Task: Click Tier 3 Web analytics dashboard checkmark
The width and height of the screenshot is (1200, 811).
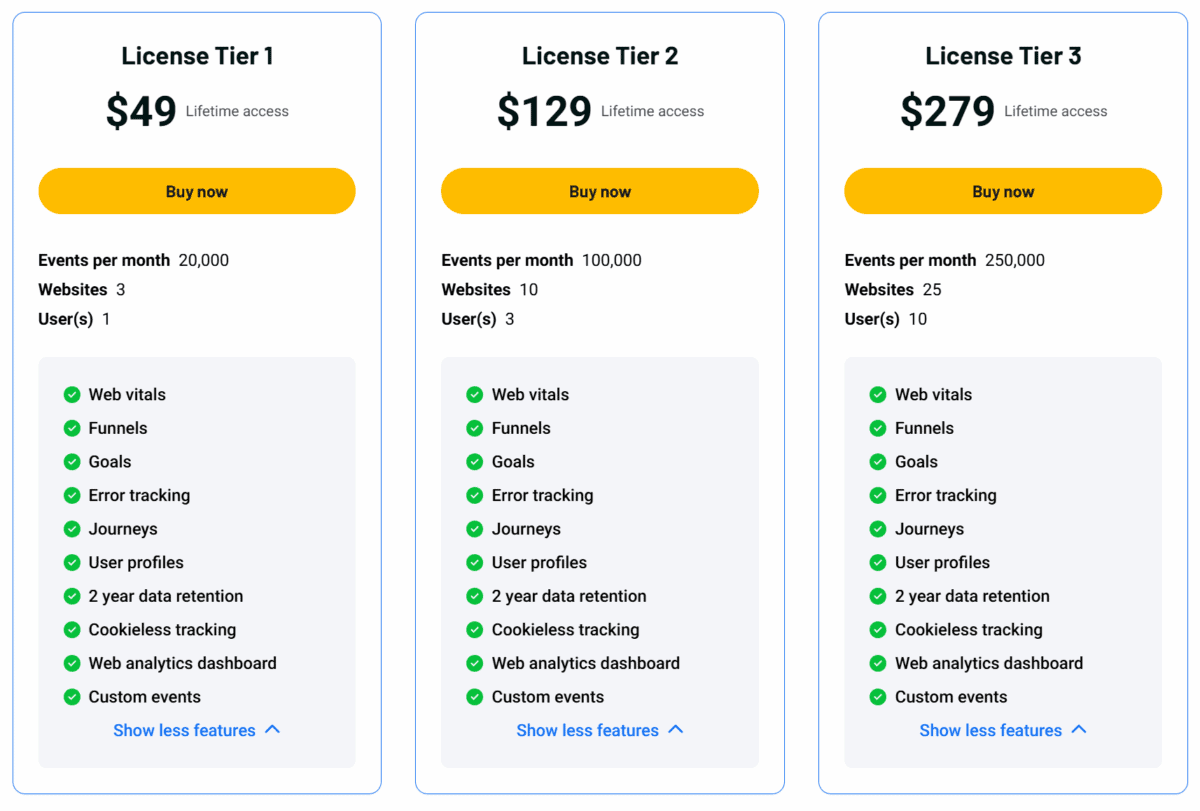Action: pyautogui.click(x=878, y=663)
